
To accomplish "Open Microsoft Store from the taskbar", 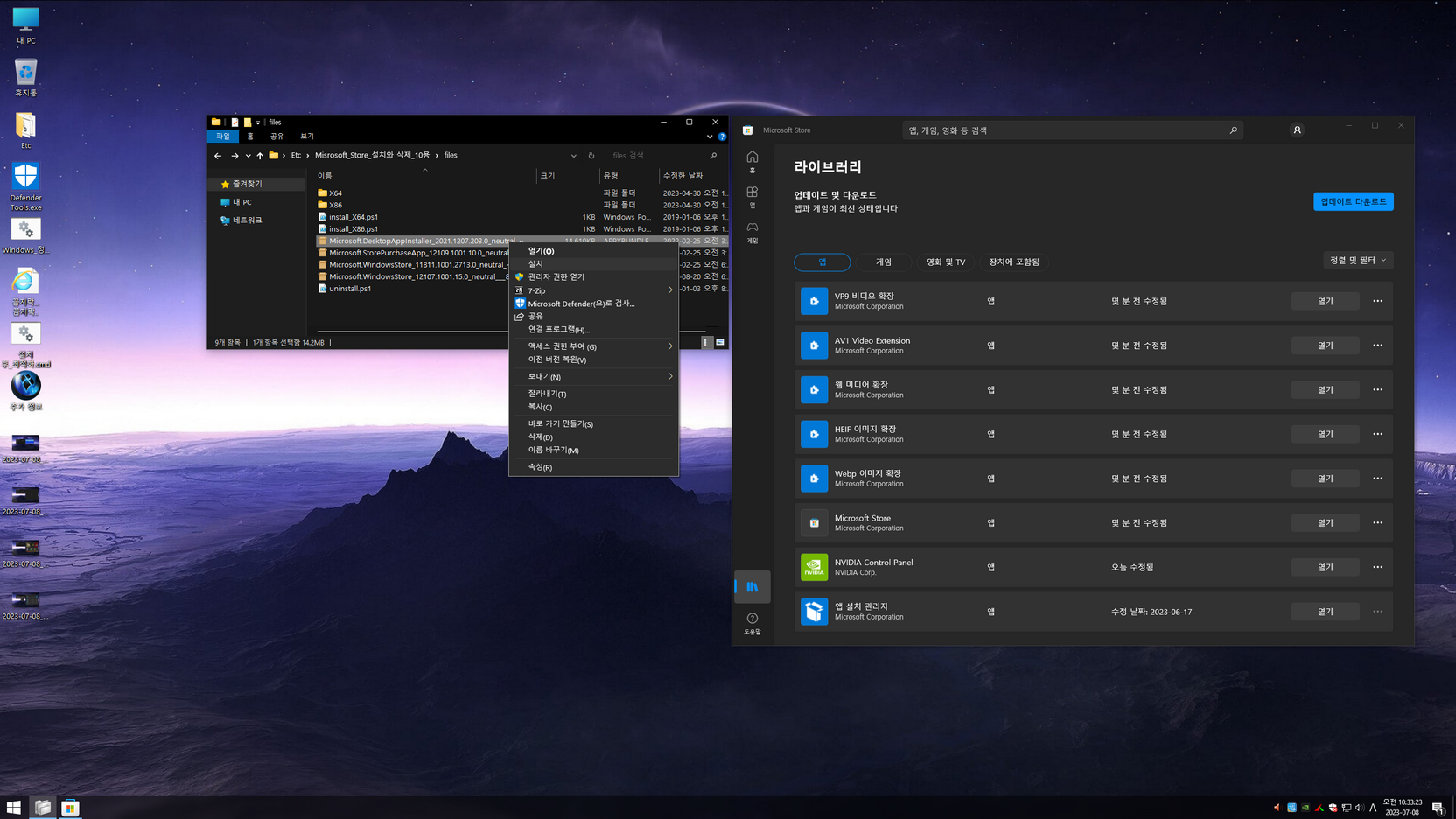I will point(70,807).
